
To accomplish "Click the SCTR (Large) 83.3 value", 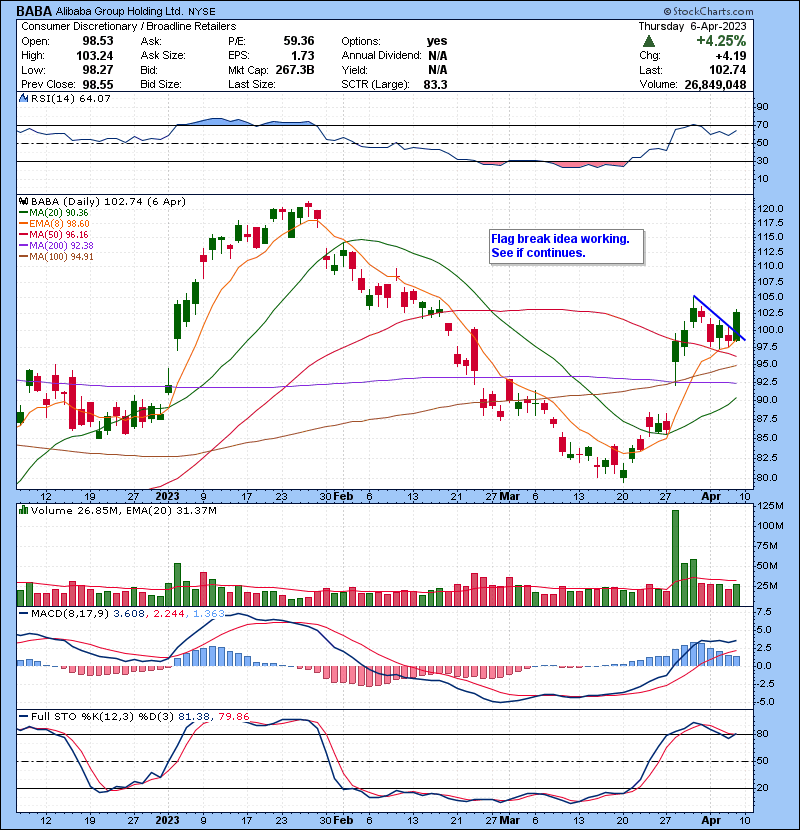I will [435, 85].
